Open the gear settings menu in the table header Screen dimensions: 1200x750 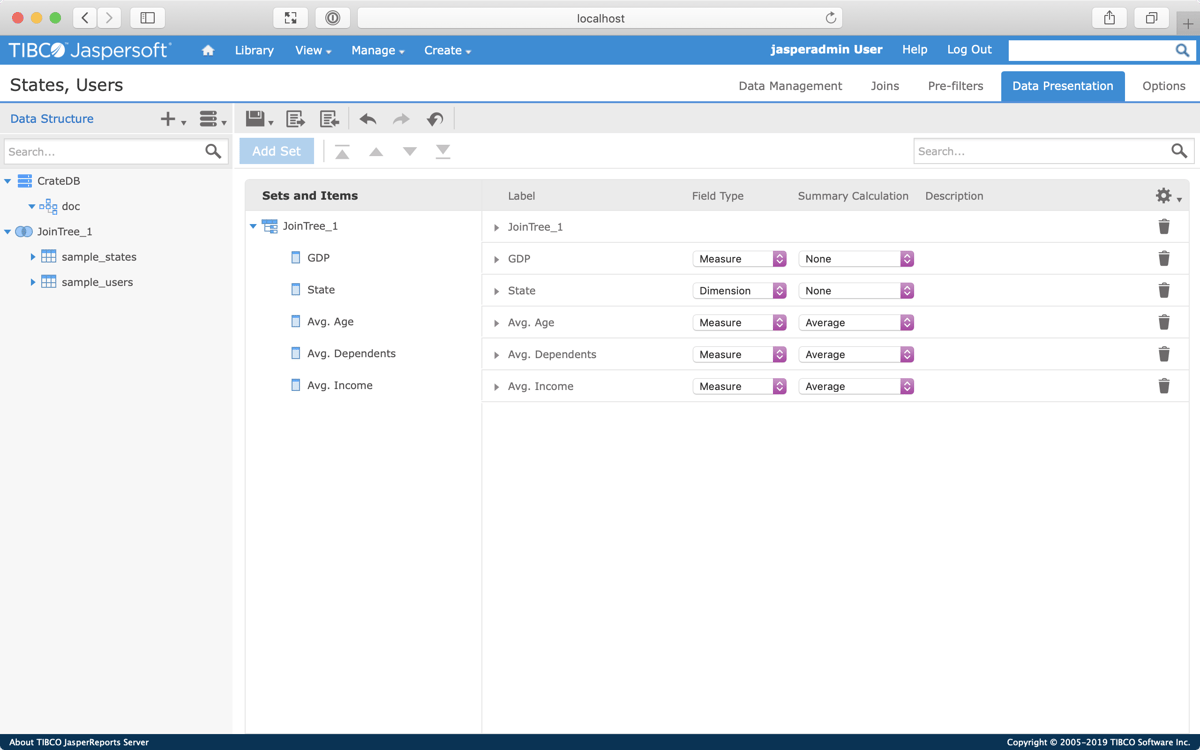point(1166,196)
